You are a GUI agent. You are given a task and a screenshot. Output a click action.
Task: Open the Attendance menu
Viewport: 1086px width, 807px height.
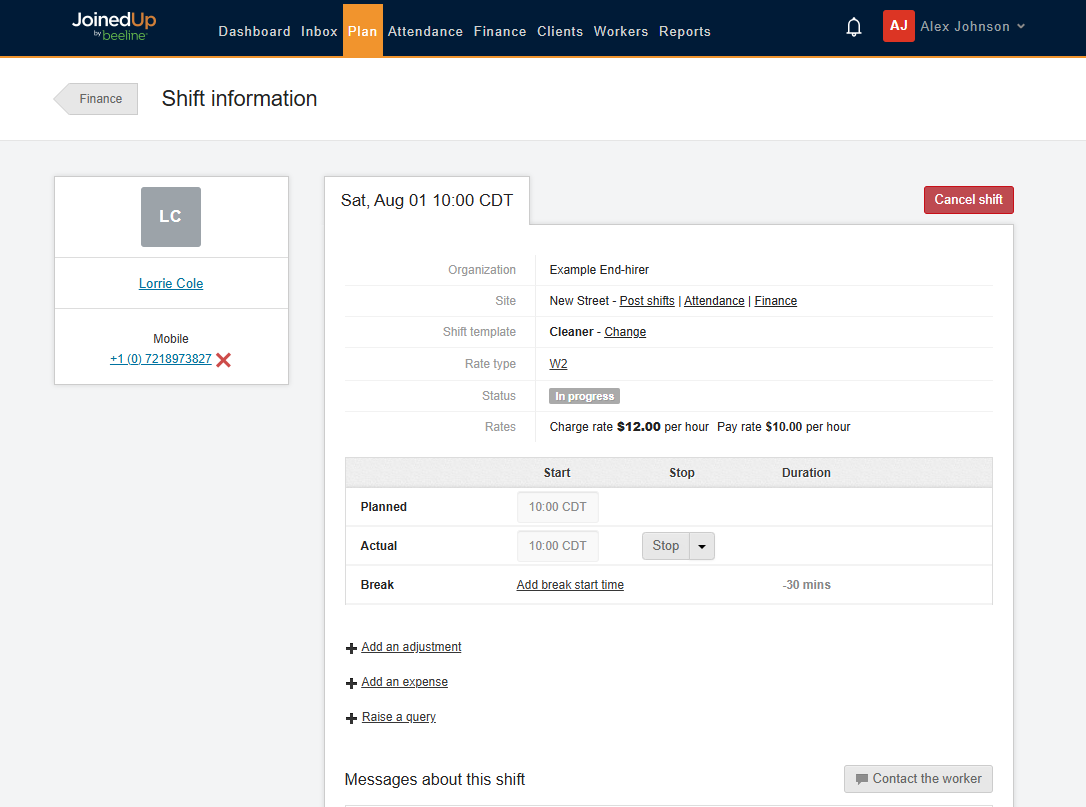[425, 31]
